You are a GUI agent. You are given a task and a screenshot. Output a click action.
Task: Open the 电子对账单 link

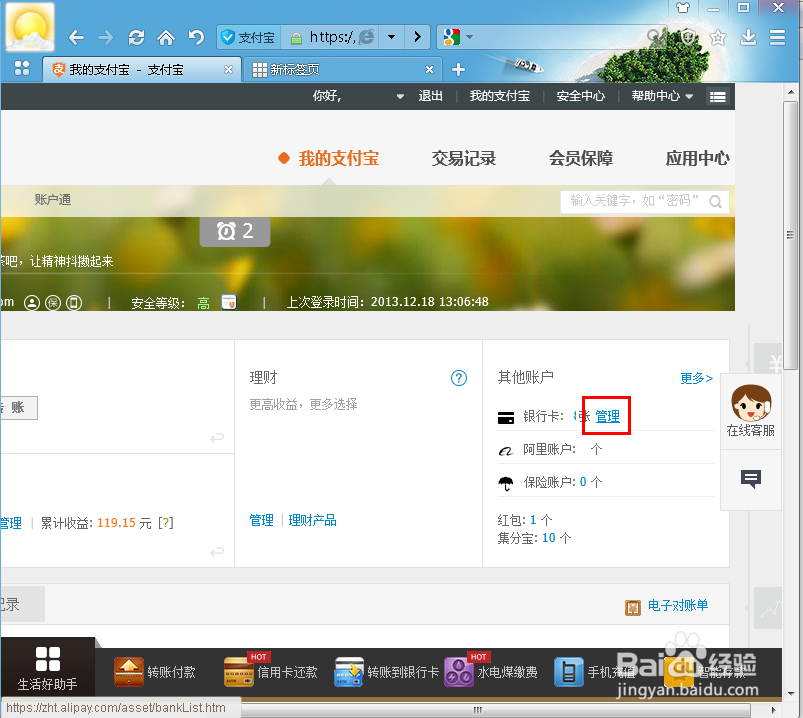[x=678, y=605]
